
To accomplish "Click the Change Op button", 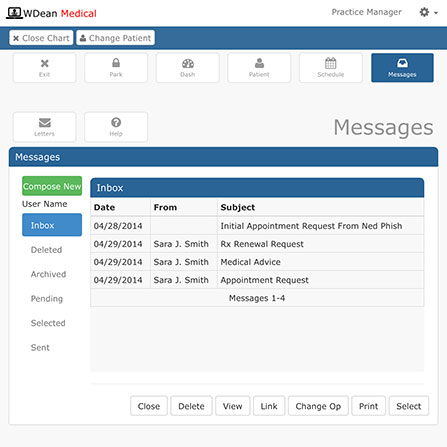I will tap(318, 406).
